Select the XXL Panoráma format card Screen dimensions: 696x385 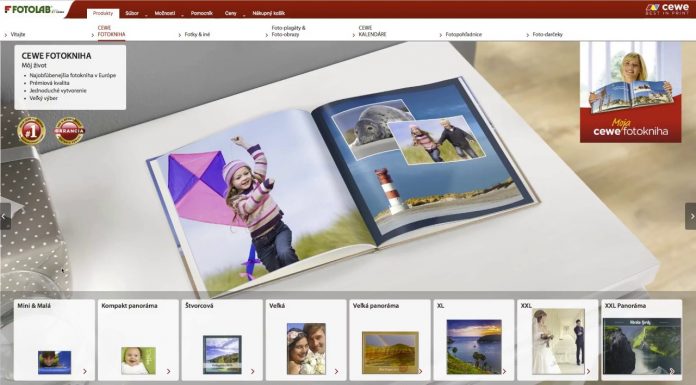coord(641,340)
